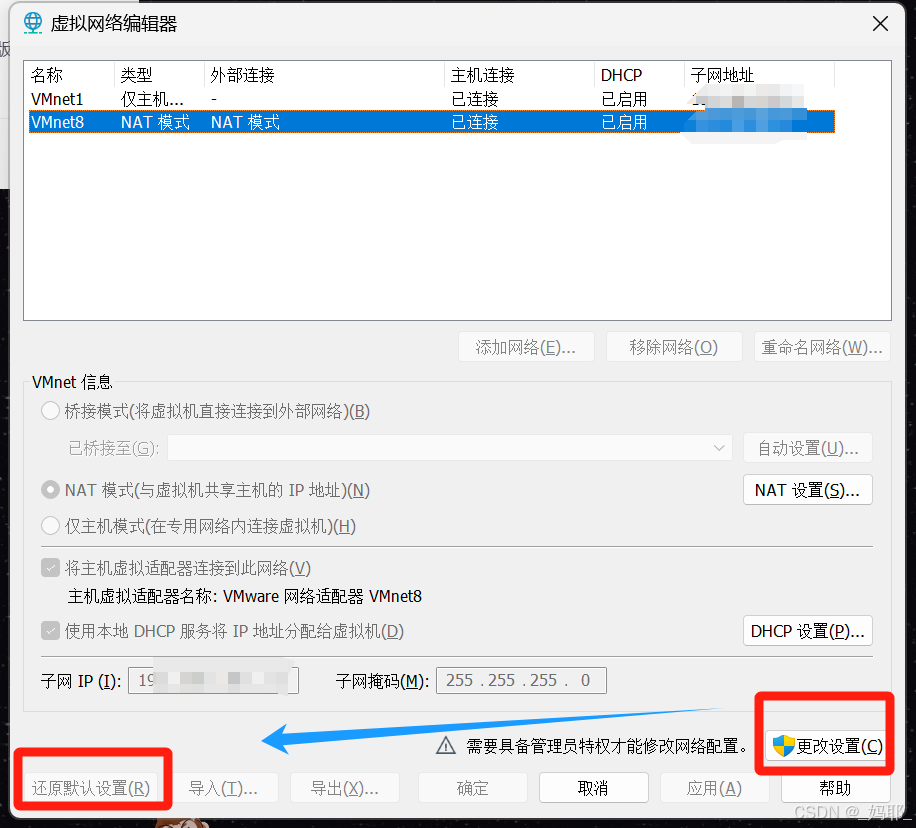Click 已连接 cell in VMnet8 row
Image resolution: width=916 pixels, height=828 pixels.
(475, 122)
